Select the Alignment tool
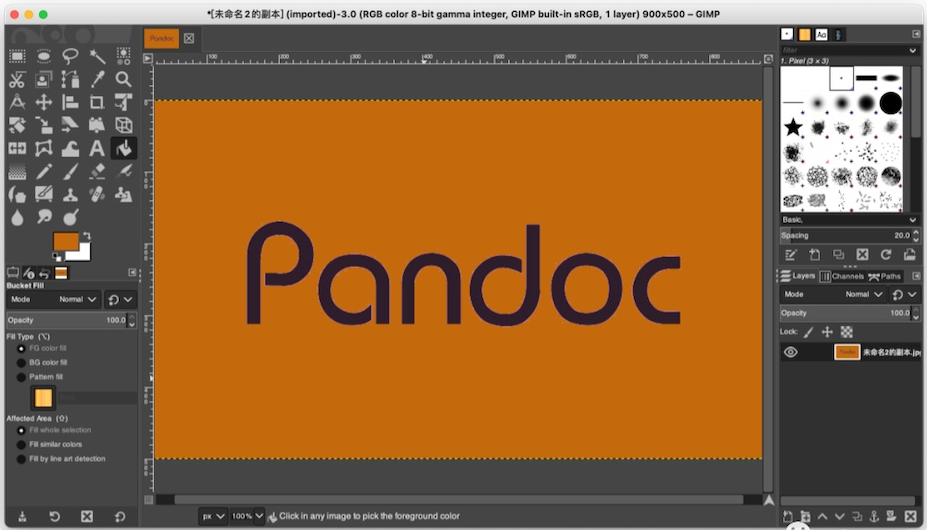Screen dimensions: 927x530 pyautogui.click(x=70, y=102)
